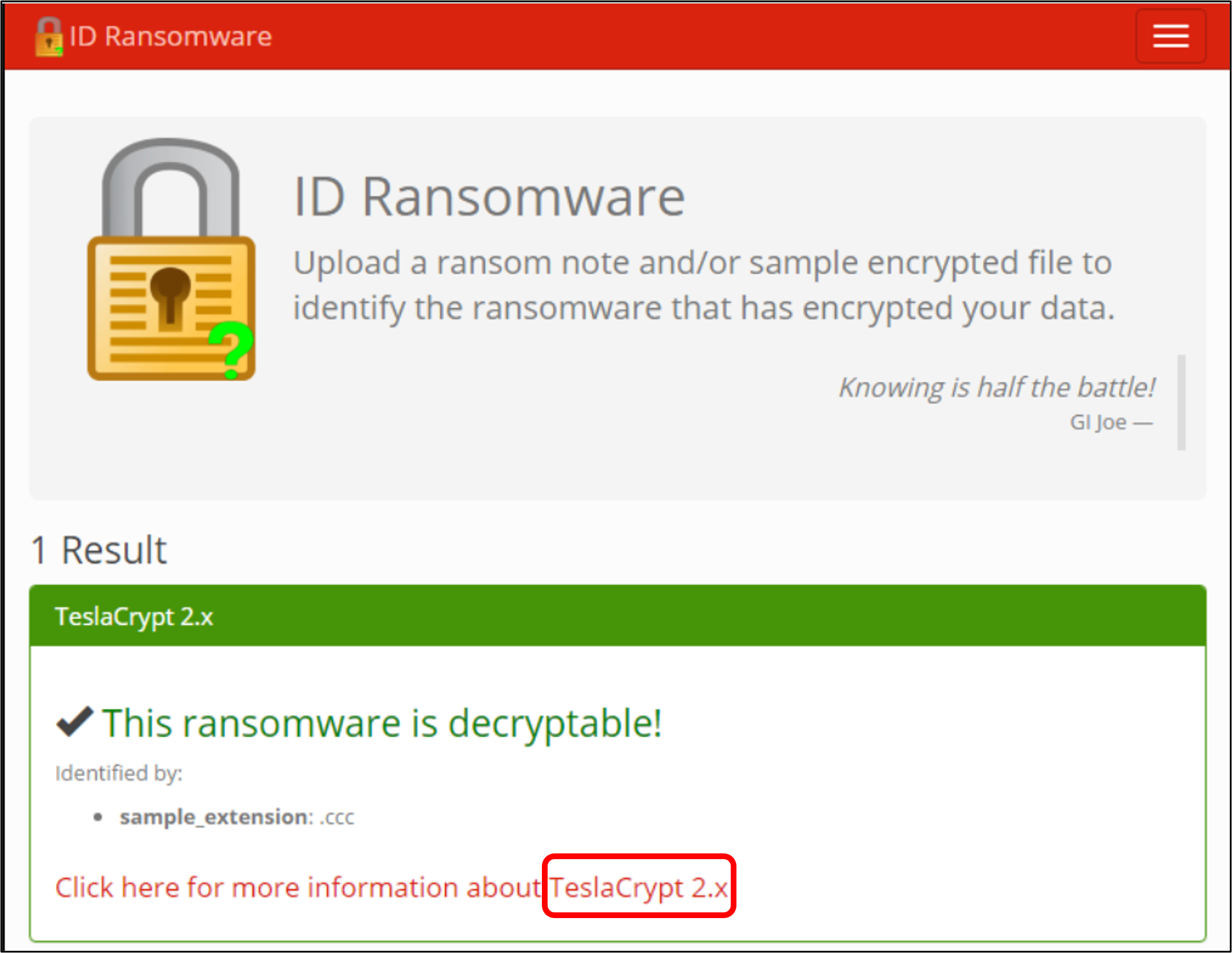Click 'This ransomware is decryptable!' text
The height and width of the screenshot is (953, 1232).
382,722
